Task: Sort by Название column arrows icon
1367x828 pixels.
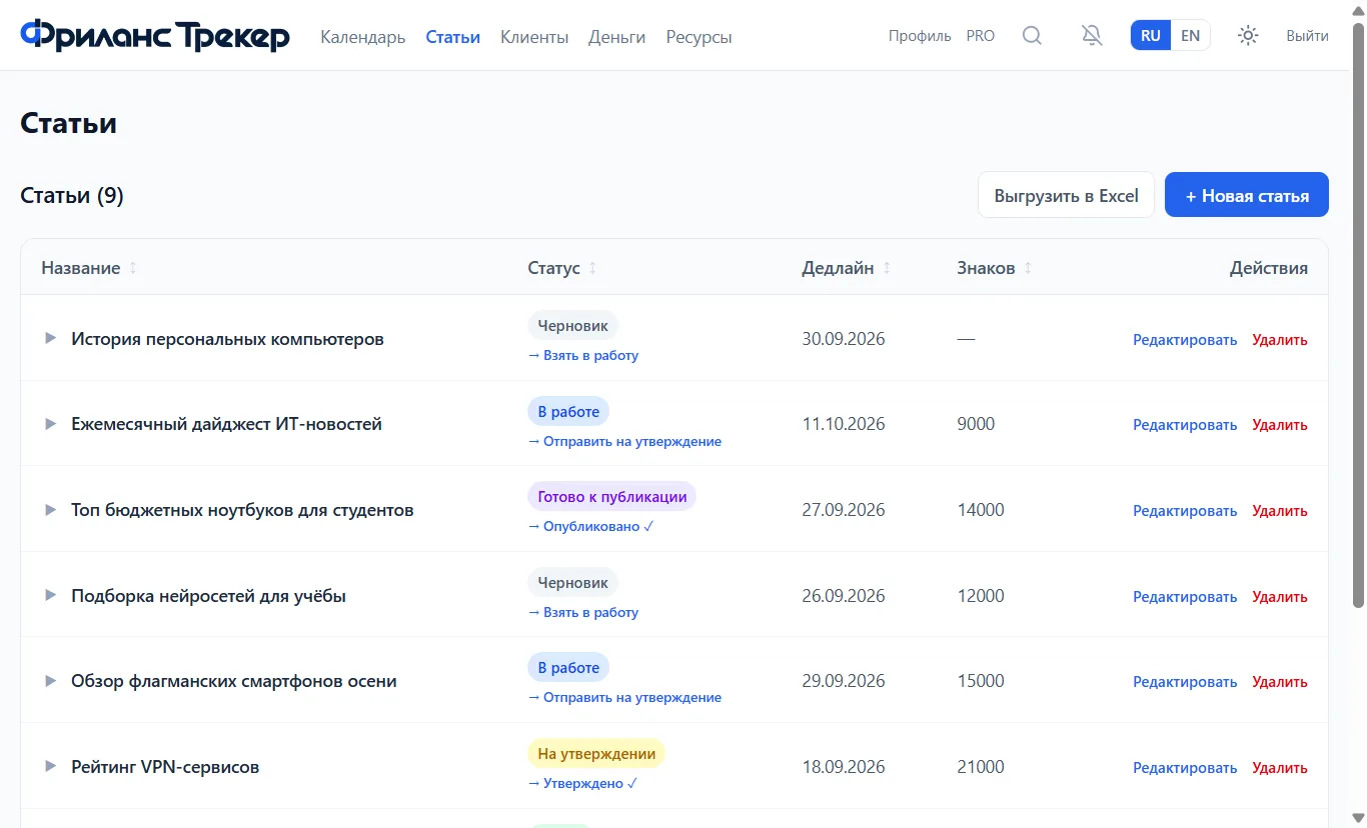Action: coord(133,268)
